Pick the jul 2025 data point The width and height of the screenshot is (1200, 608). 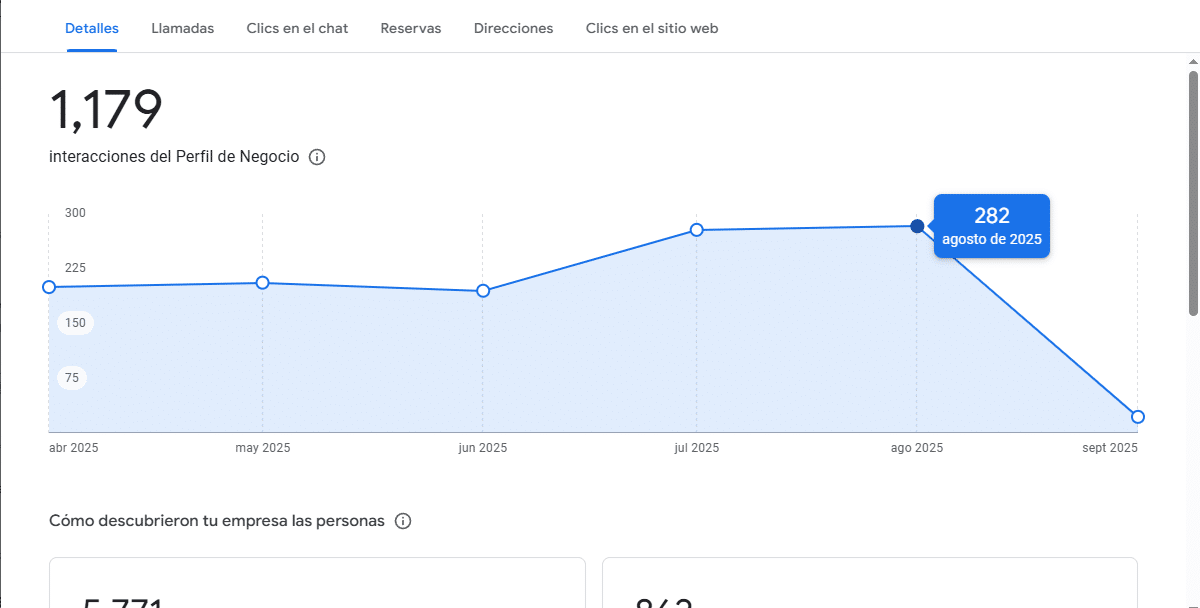coord(697,230)
